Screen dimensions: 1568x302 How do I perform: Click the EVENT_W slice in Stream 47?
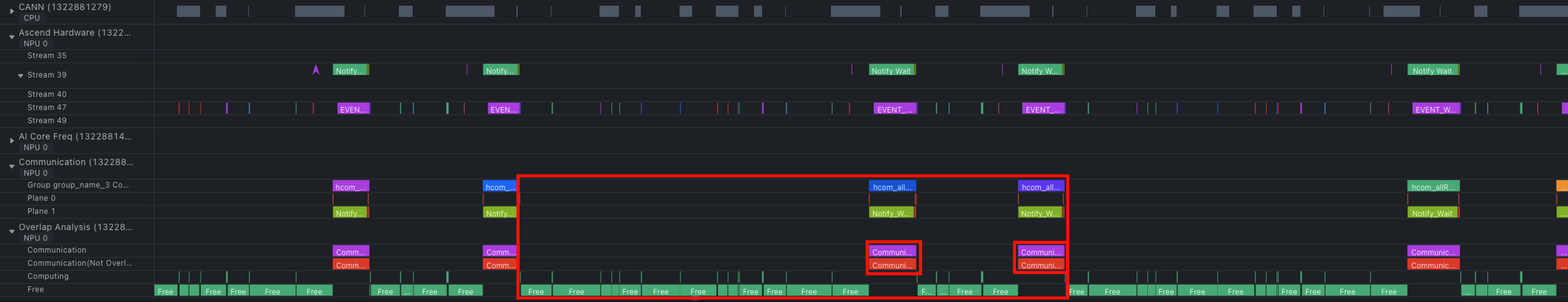coord(1435,109)
